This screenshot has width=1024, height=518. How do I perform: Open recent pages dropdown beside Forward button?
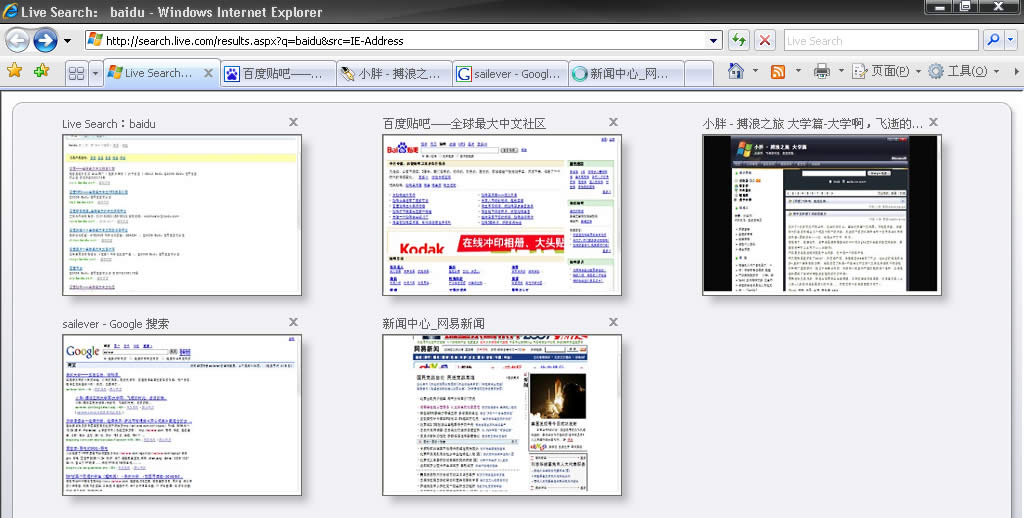[x=67, y=41]
